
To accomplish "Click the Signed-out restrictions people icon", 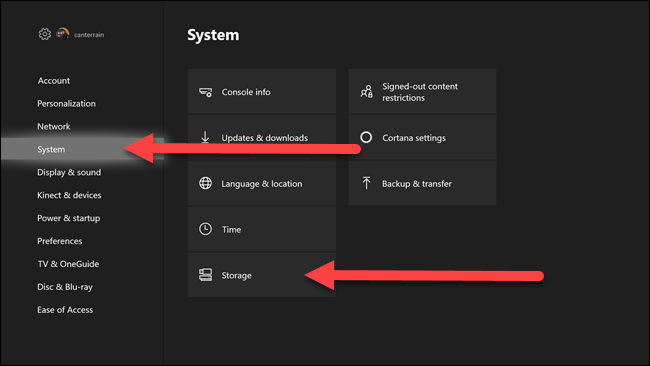I will click(366, 92).
